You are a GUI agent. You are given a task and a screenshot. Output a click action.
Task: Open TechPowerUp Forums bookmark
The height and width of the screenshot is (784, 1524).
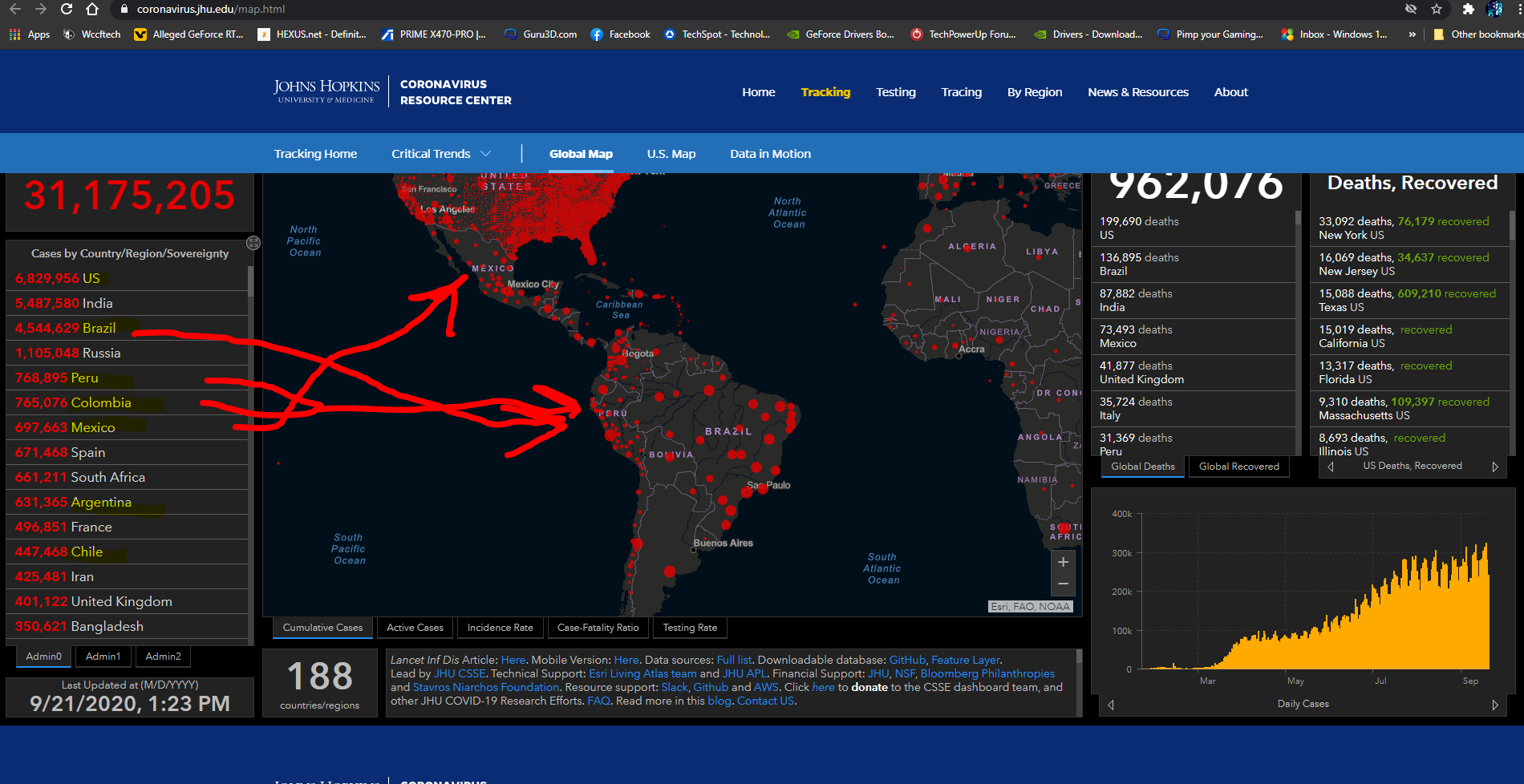pos(963,34)
